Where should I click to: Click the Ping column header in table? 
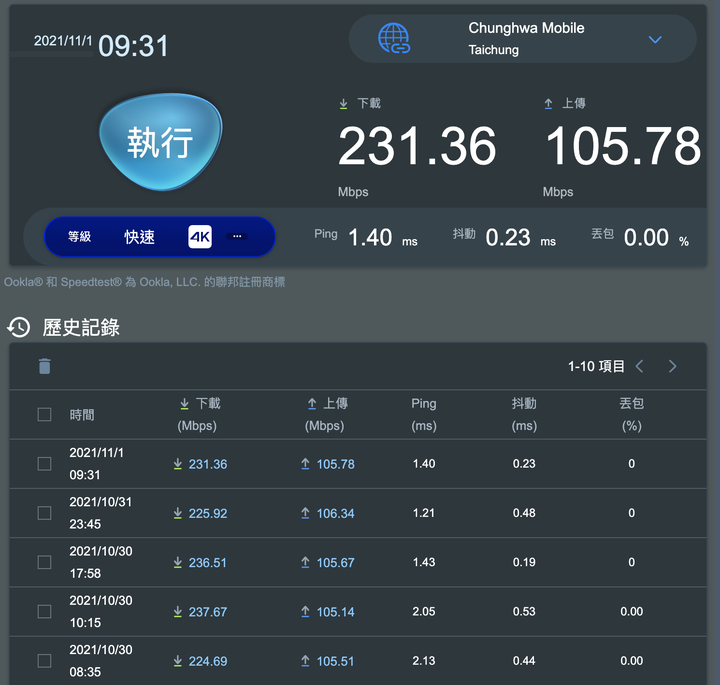(x=424, y=415)
